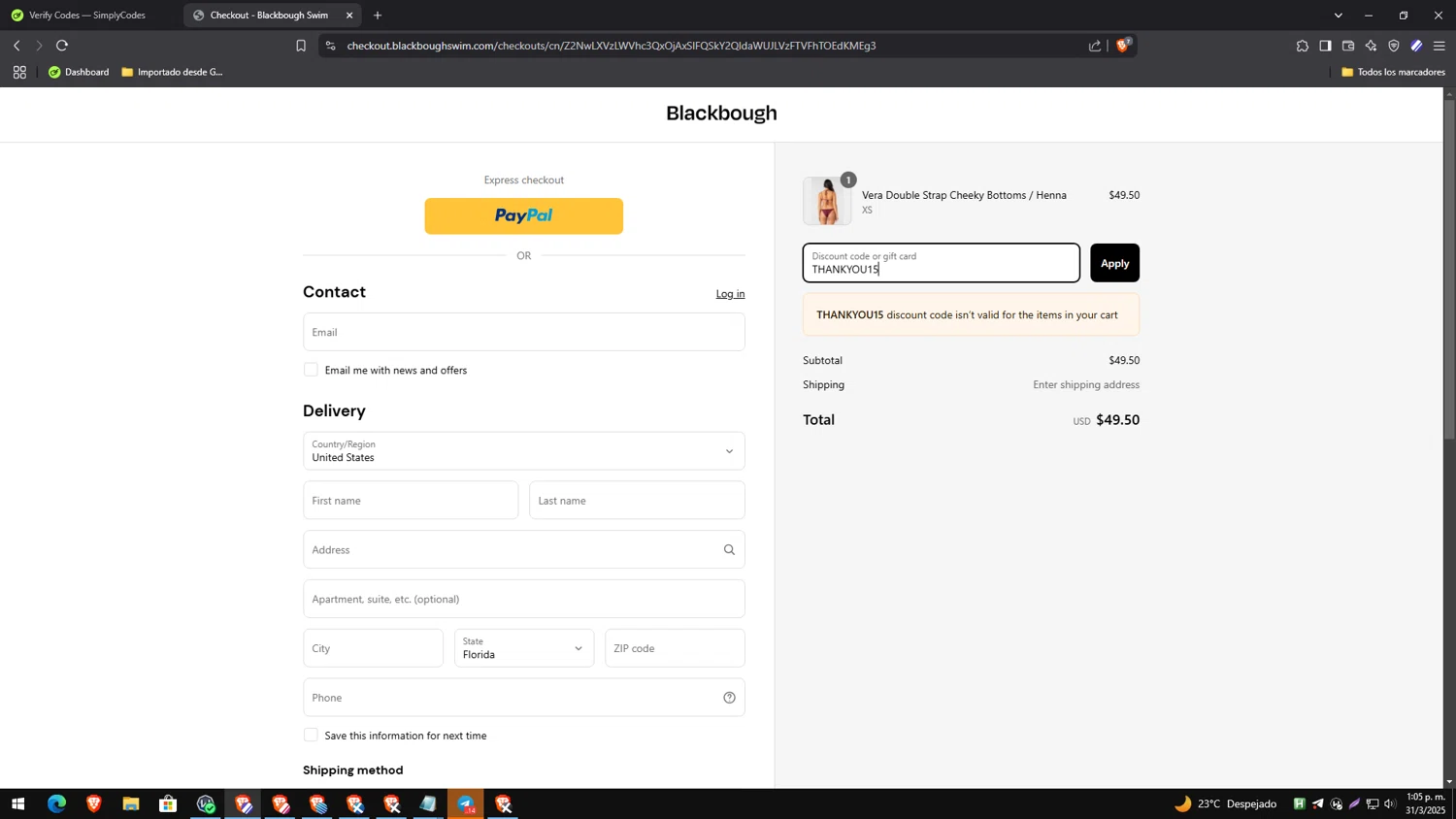Open Brave VPN shield icon
Image resolution: width=1456 pixels, height=819 pixels.
coord(1394,46)
